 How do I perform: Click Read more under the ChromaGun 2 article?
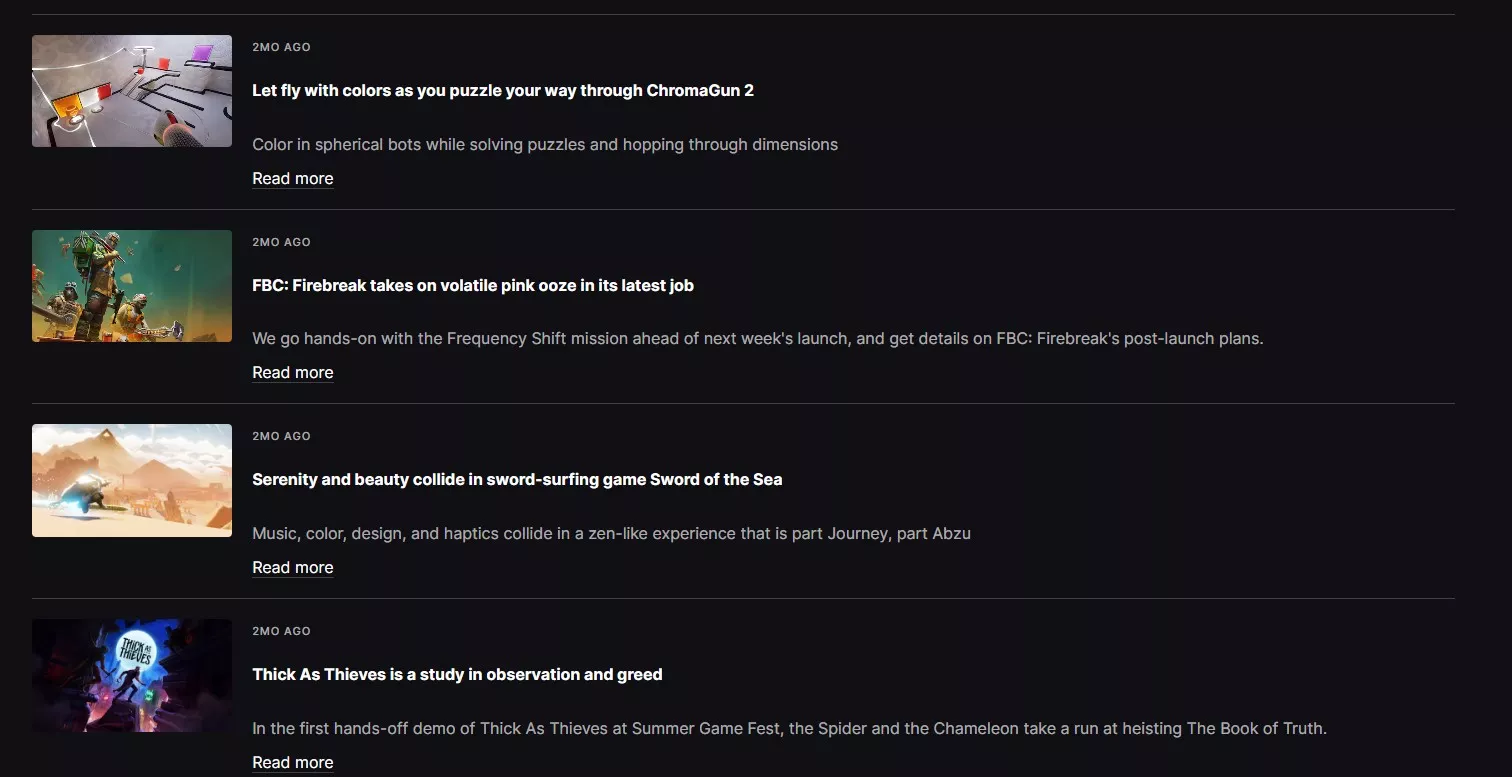[292, 178]
